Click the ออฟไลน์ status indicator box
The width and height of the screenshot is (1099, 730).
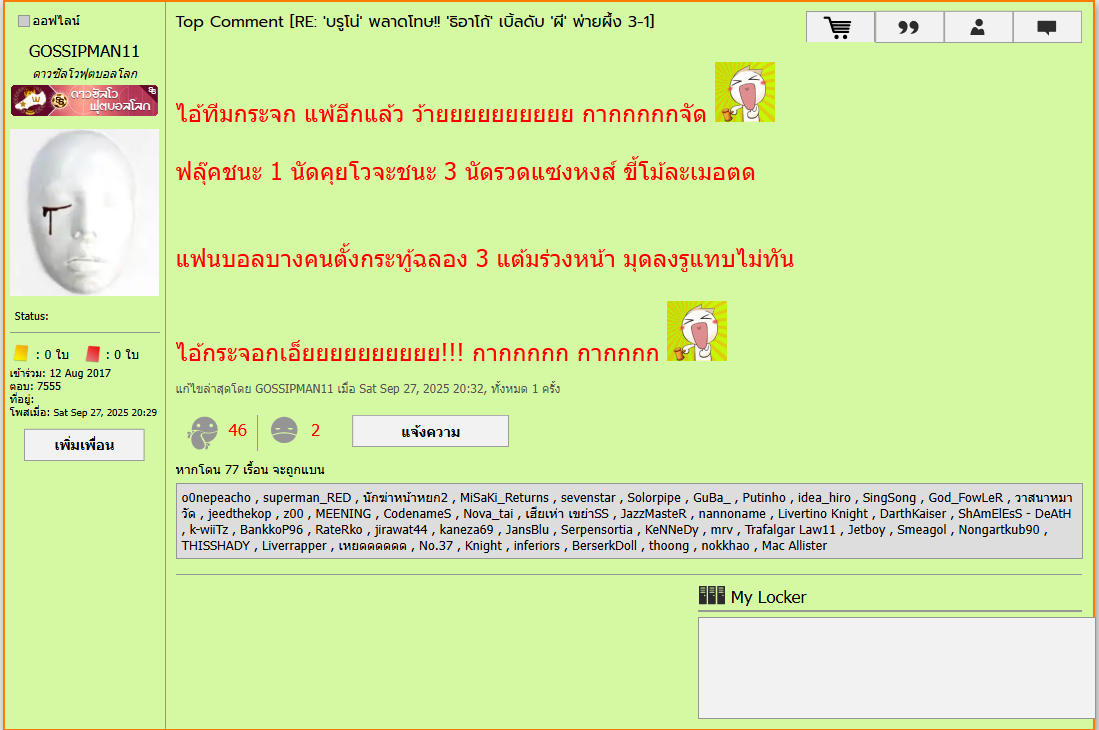pos(24,21)
